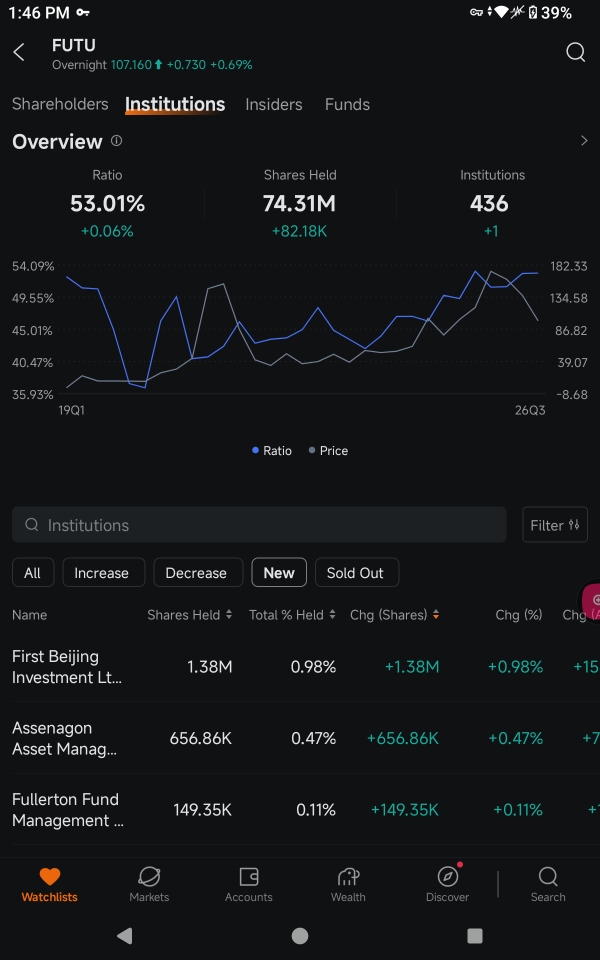The width and height of the screenshot is (600, 960).
Task: Sort by Chg (Shares) column
Action: click(394, 615)
